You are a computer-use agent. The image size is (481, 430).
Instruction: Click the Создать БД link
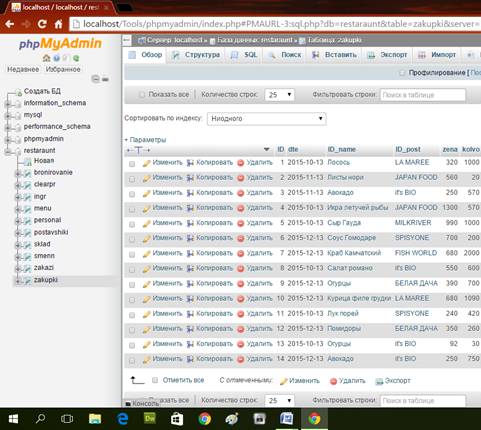click(x=42, y=91)
